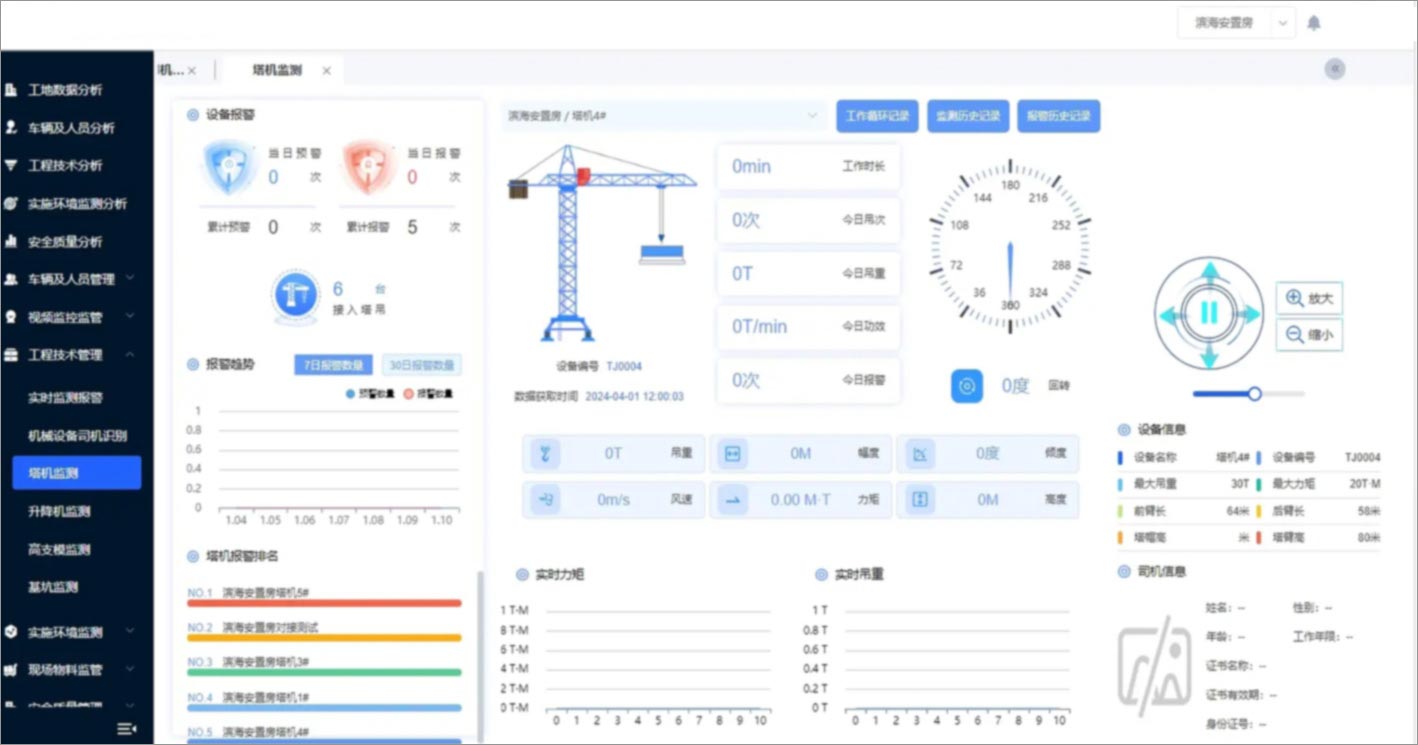Click the slider handle below PTZ control
This screenshot has width=1418, height=745.
1254,394
